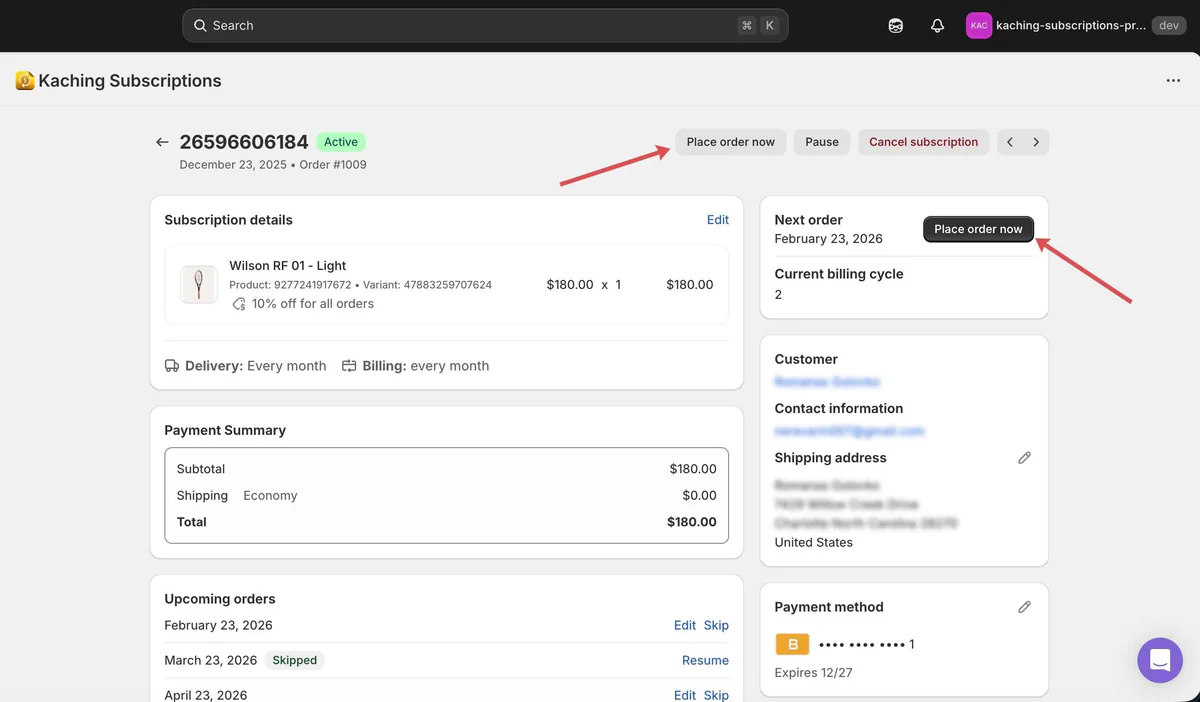The height and width of the screenshot is (702, 1200).
Task: Focus the top Search field
Action: [x=485, y=26]
